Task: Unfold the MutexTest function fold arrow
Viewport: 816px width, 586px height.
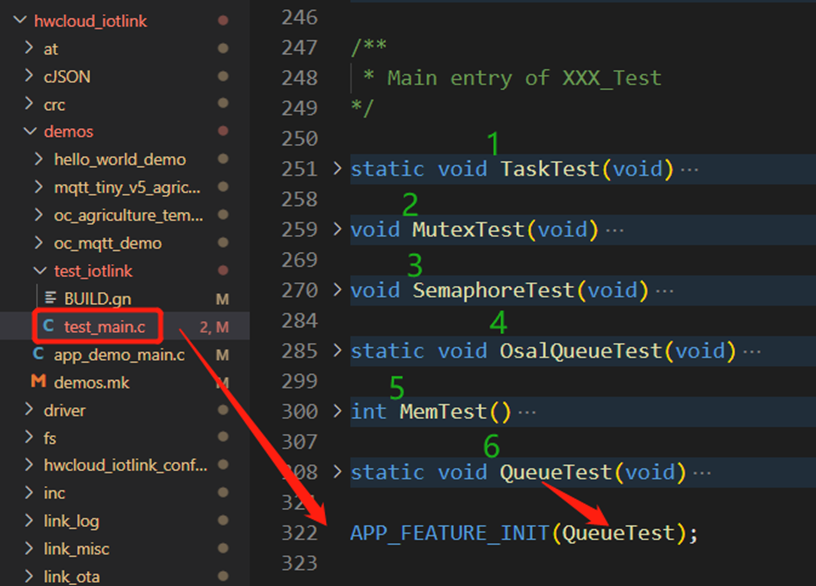Action: (x=337, y=229)
